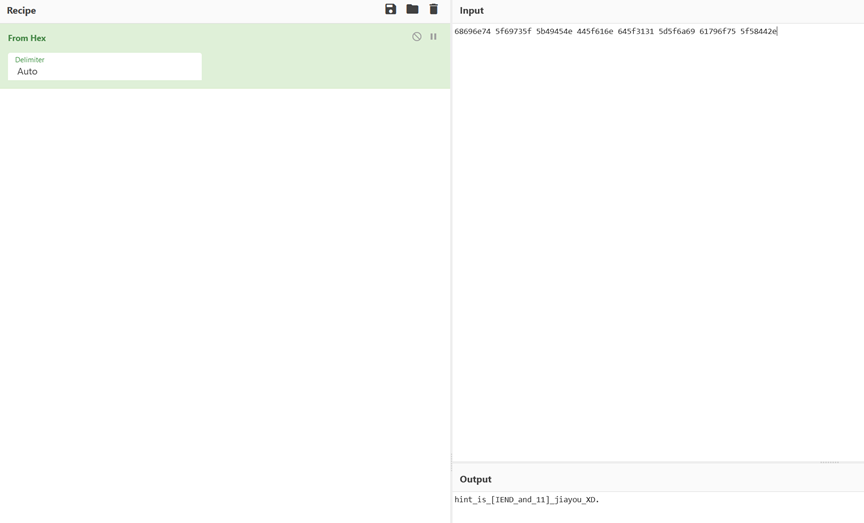Click the hex group 5b49454e in Input
The height and width of the screenshot is (523, 864).
pos(554,31)
